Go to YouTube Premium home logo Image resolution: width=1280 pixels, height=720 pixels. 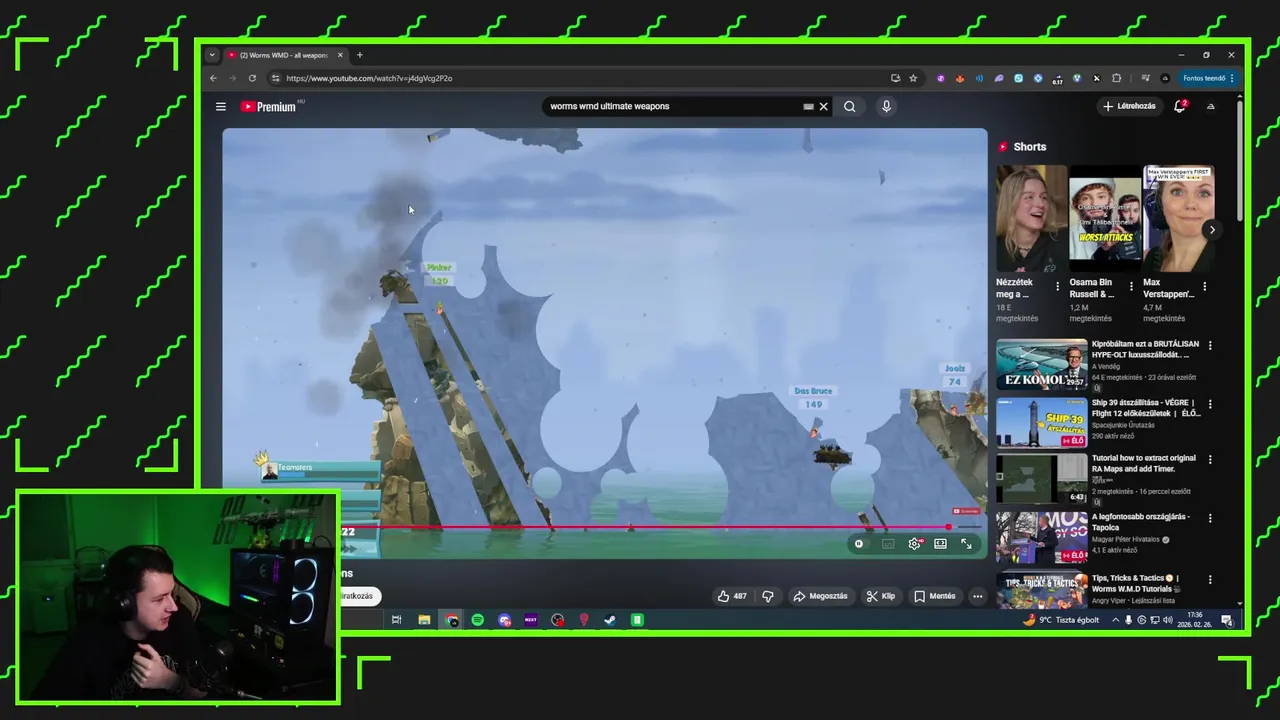[x=270, y=106]
